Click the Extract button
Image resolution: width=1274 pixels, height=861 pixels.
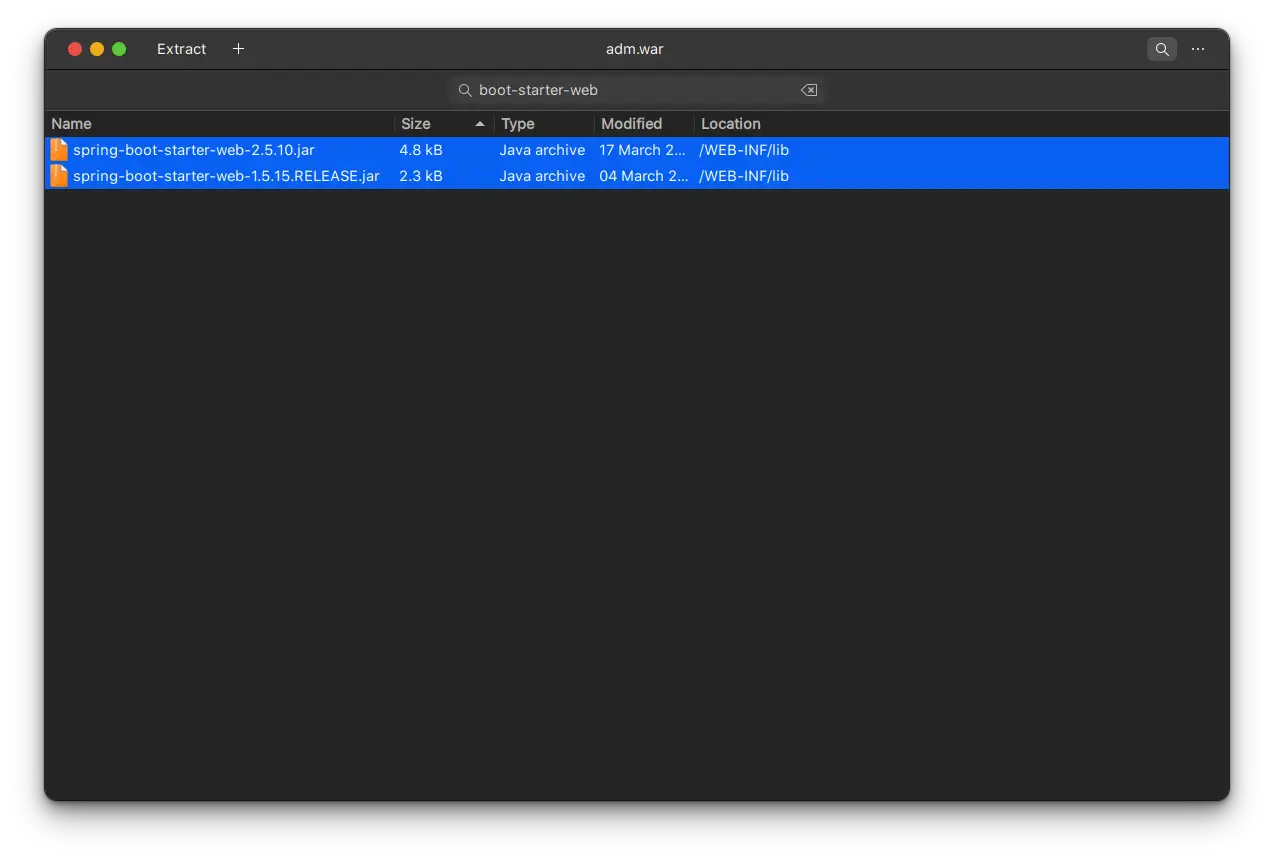[x=181, y=49]
